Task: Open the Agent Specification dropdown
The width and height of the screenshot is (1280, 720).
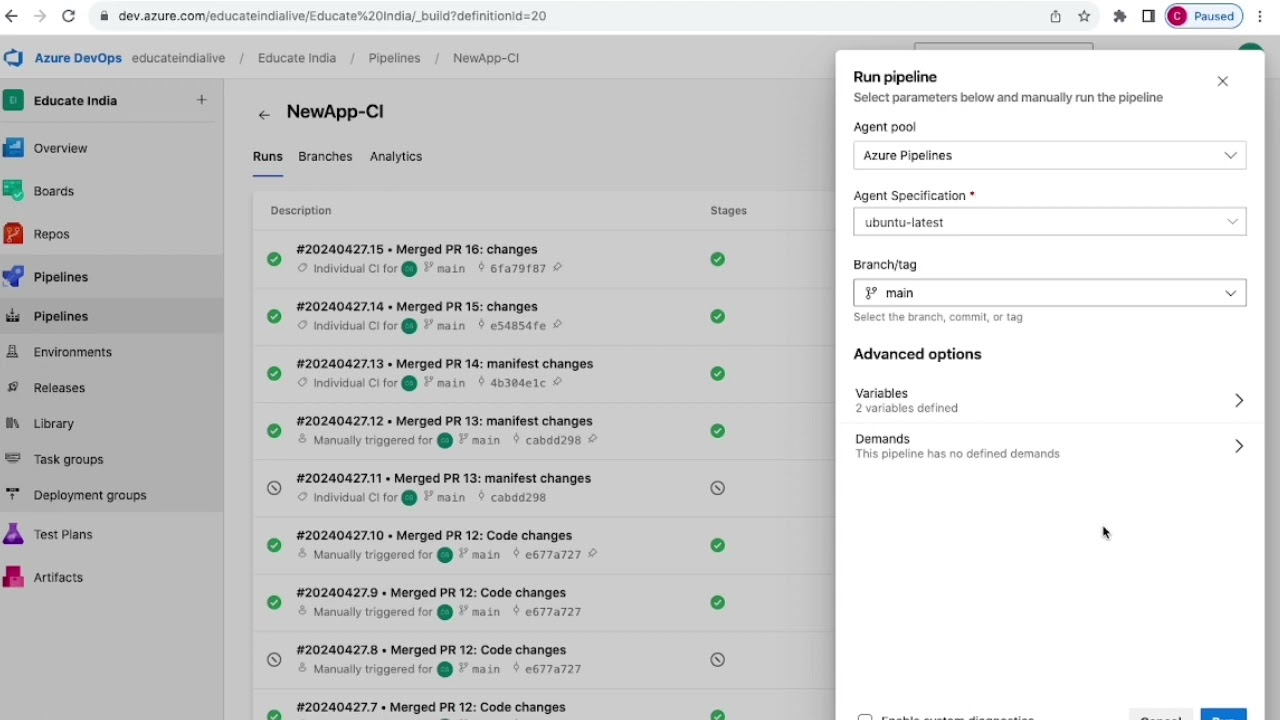Action: [1050, 222]
